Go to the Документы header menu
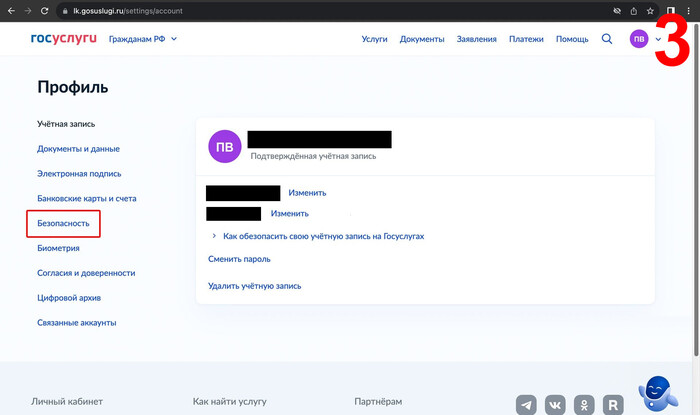 (x=421, y=39)
